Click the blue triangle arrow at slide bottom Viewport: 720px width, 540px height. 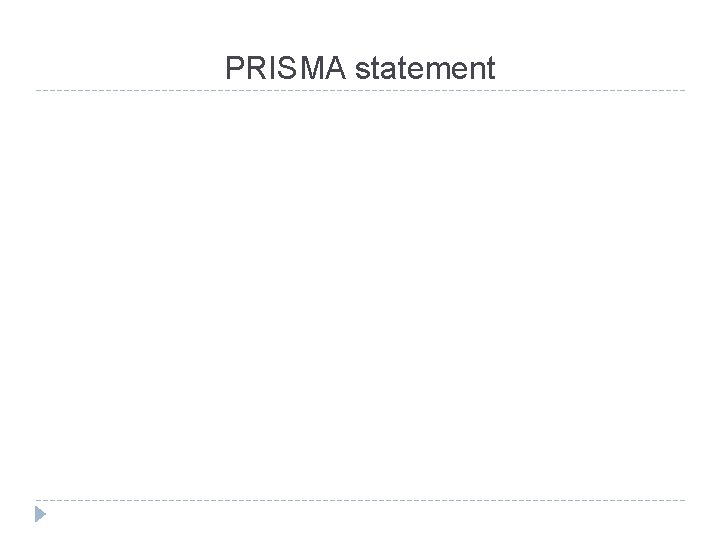point(40,514)
